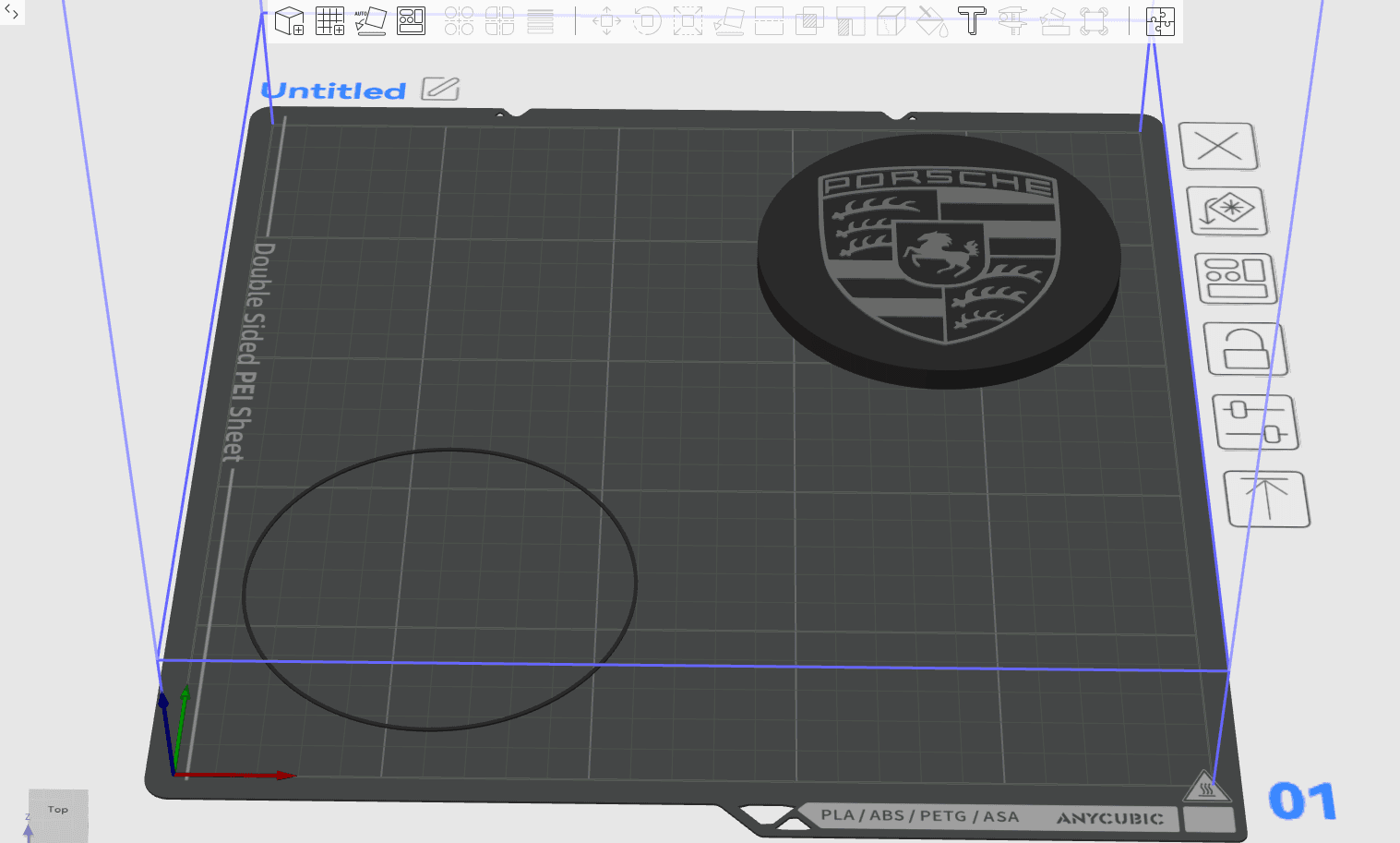
Task: Toggle the plate lock icon
Action: tap(1246, 349)
